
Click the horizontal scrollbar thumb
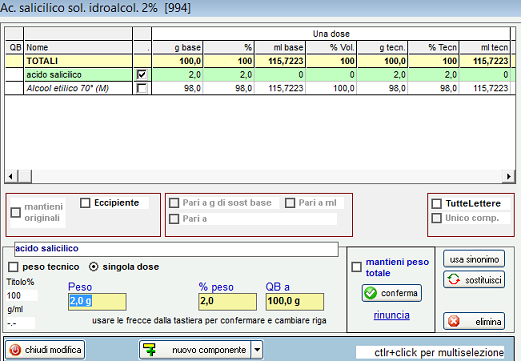coord(25,176)
